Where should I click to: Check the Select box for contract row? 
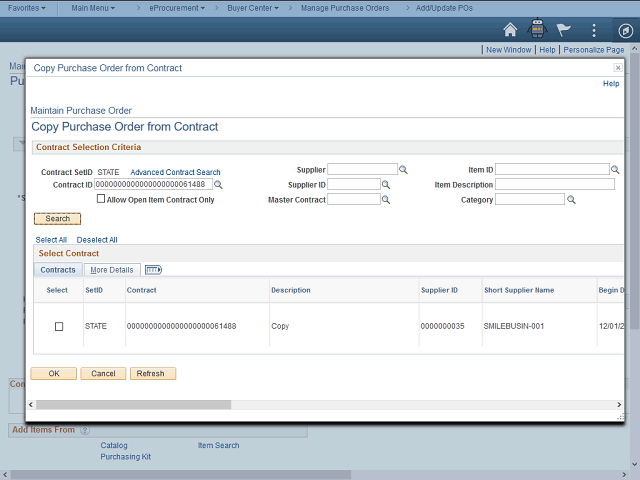58,327
